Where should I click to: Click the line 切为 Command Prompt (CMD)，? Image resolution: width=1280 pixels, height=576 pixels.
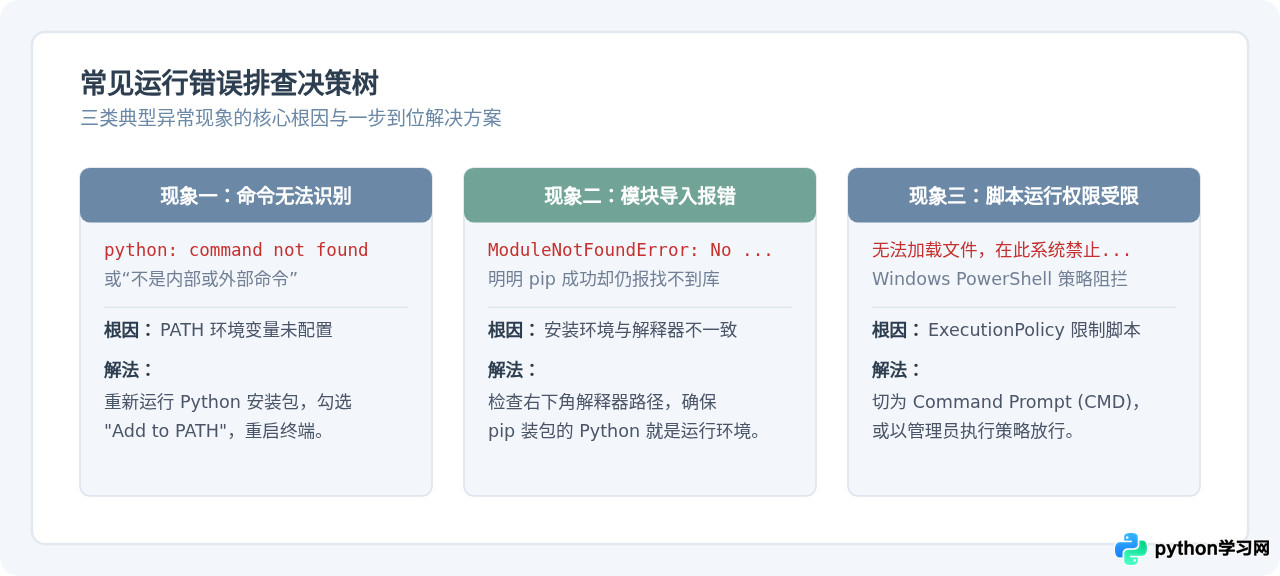1008,402
